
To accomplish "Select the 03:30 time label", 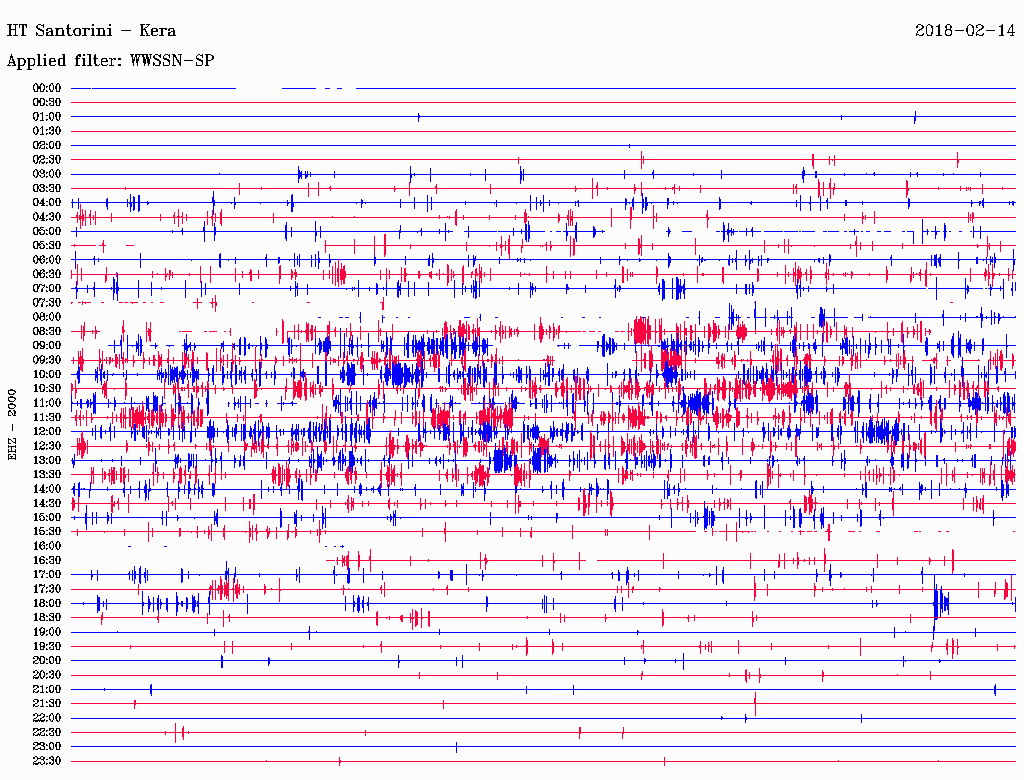I will (47, 189).
